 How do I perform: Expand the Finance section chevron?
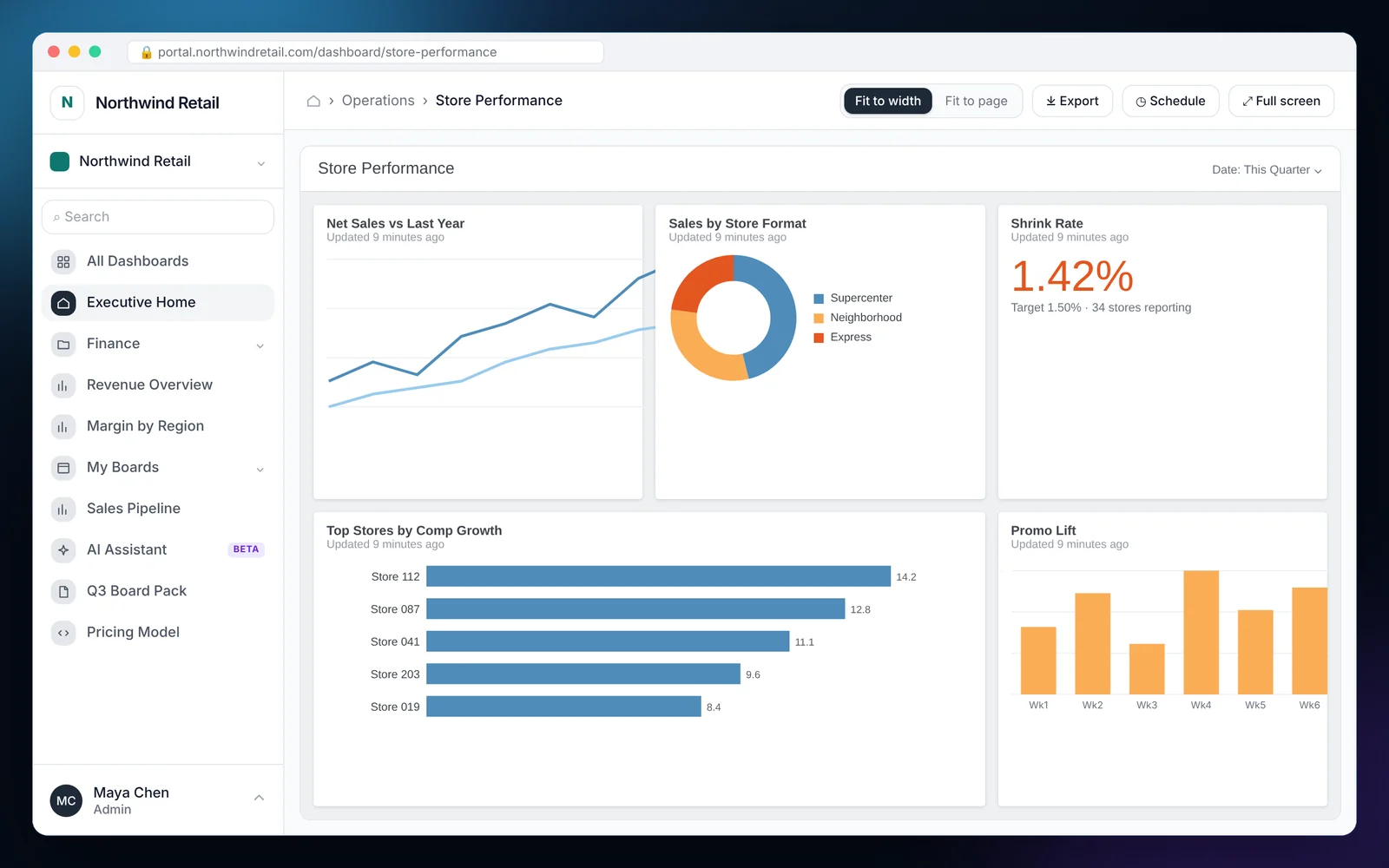260,345
